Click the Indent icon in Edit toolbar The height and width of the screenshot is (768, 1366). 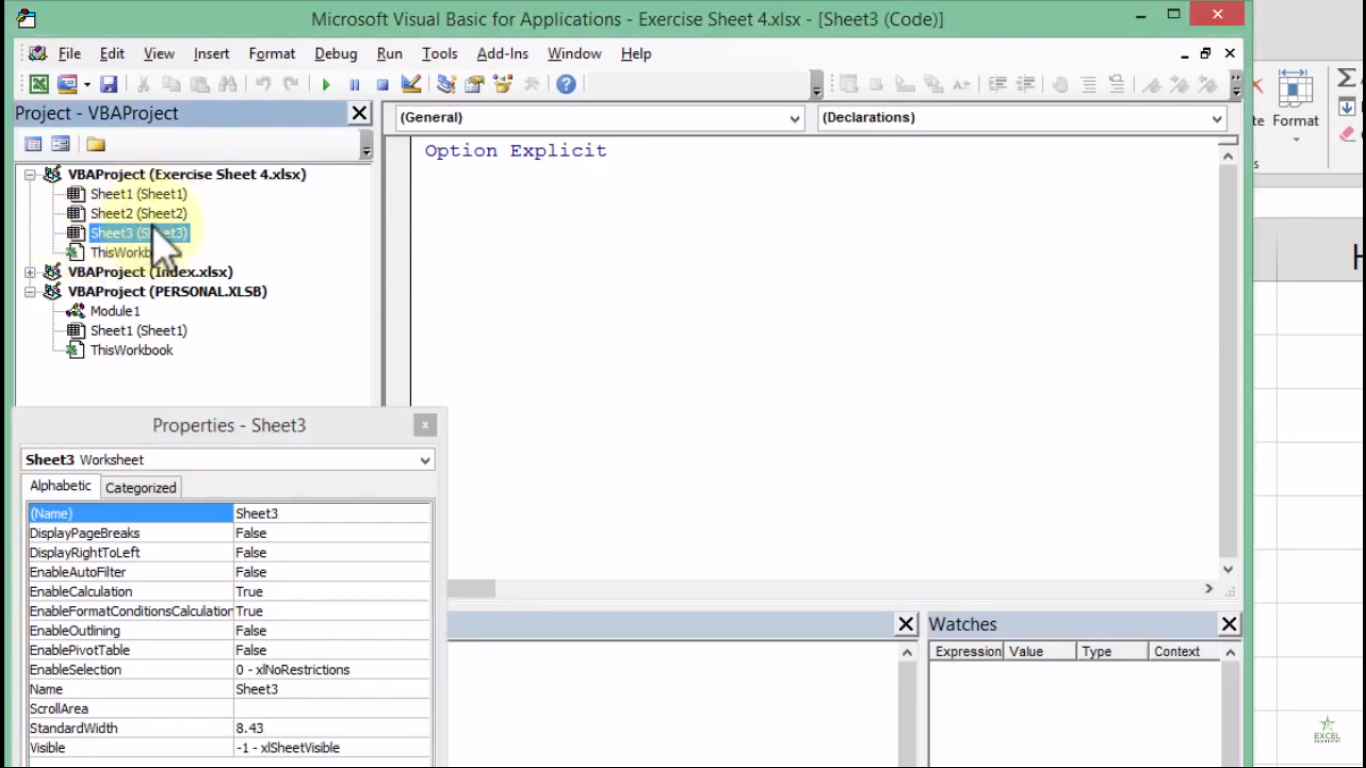[997, 84]
